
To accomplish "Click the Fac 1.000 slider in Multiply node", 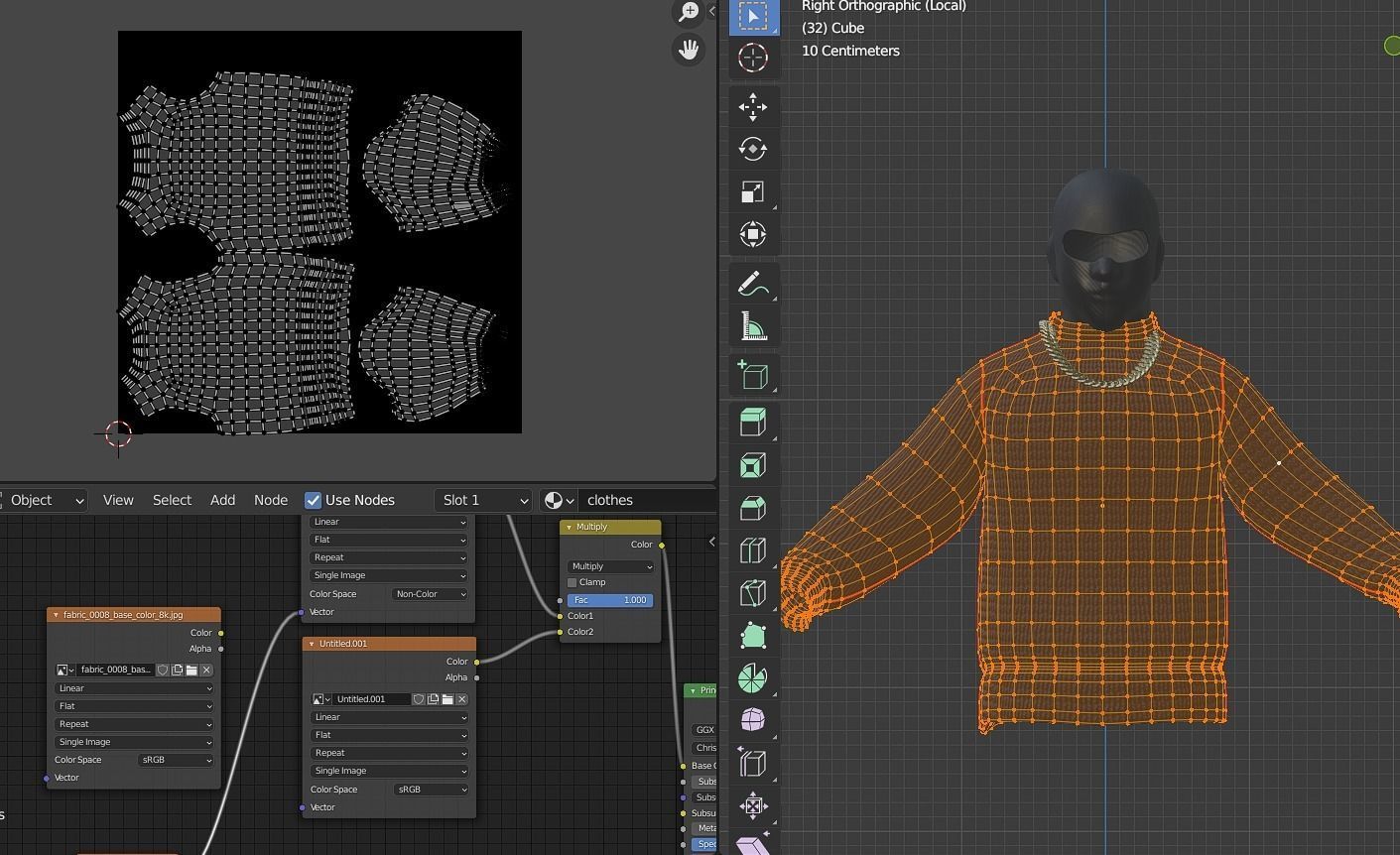I will 610,600.
